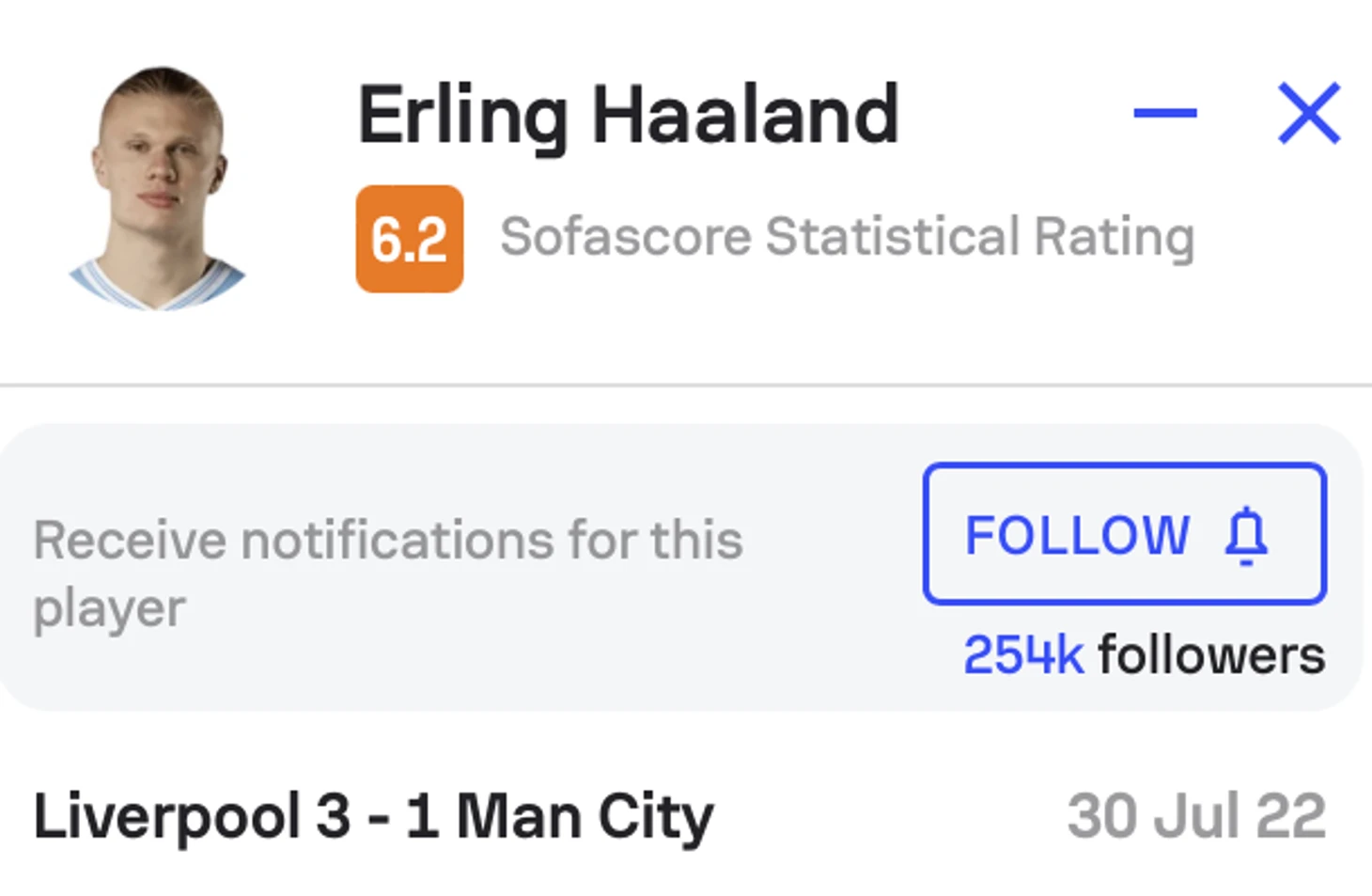The image size is (1372, 896).
Task: Open Erling Haaland's player photo
Action: (158, 188)
